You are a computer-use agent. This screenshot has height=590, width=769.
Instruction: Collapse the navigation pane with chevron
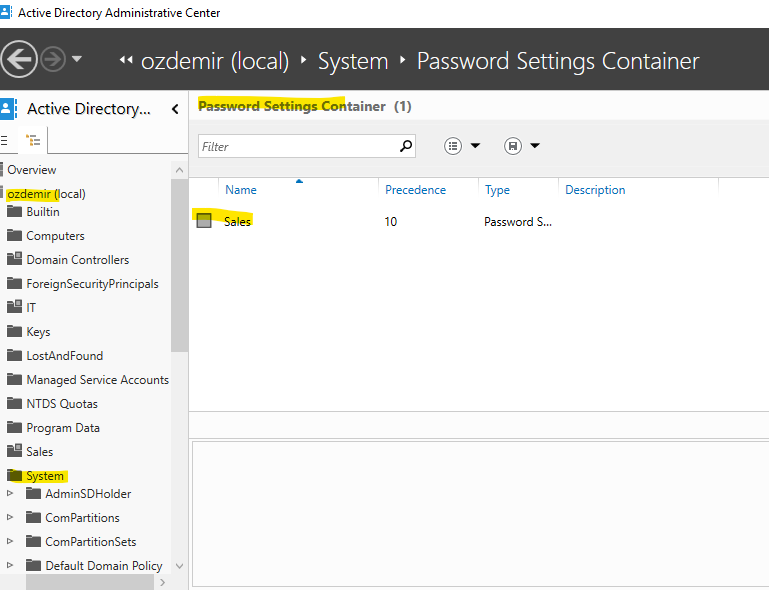(175, 109)
